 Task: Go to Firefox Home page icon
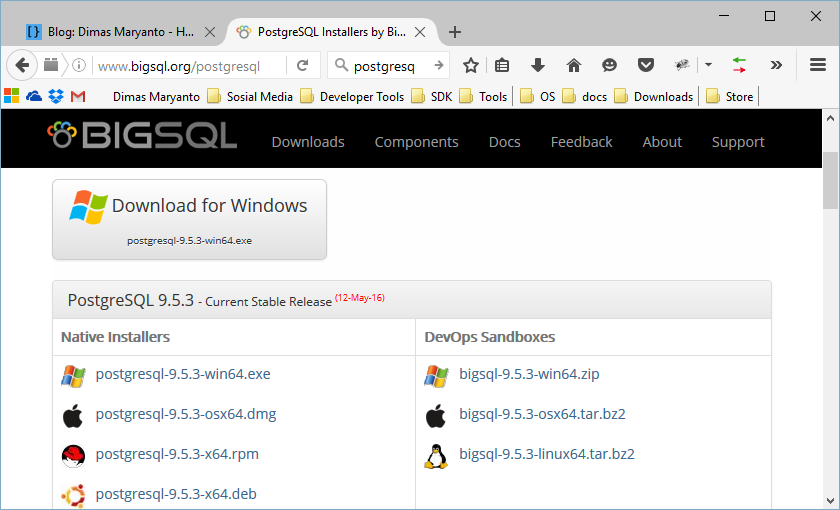coord(574,65)
